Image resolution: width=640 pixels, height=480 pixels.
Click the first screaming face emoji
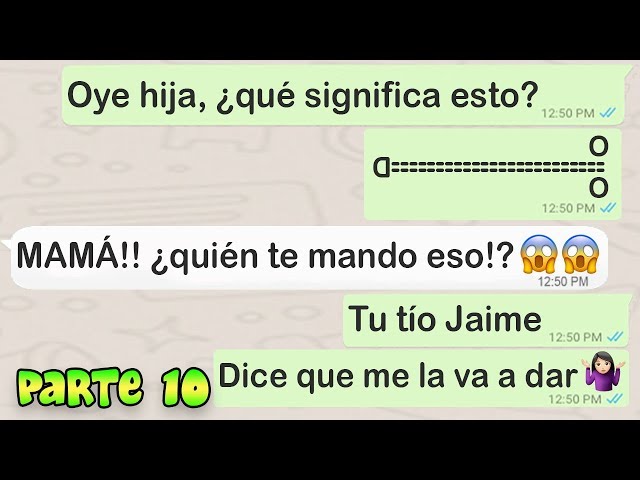point(539,255)
